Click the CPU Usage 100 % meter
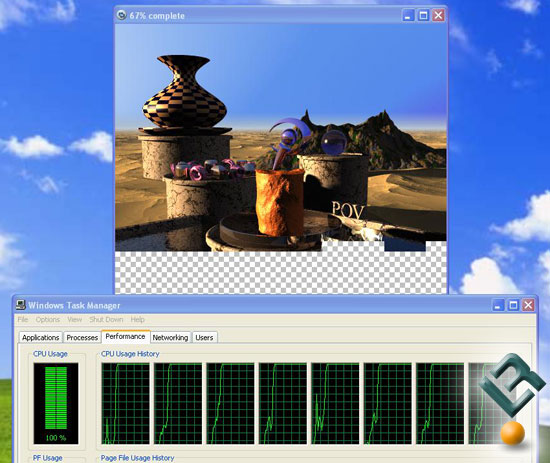 click(56, 404)
